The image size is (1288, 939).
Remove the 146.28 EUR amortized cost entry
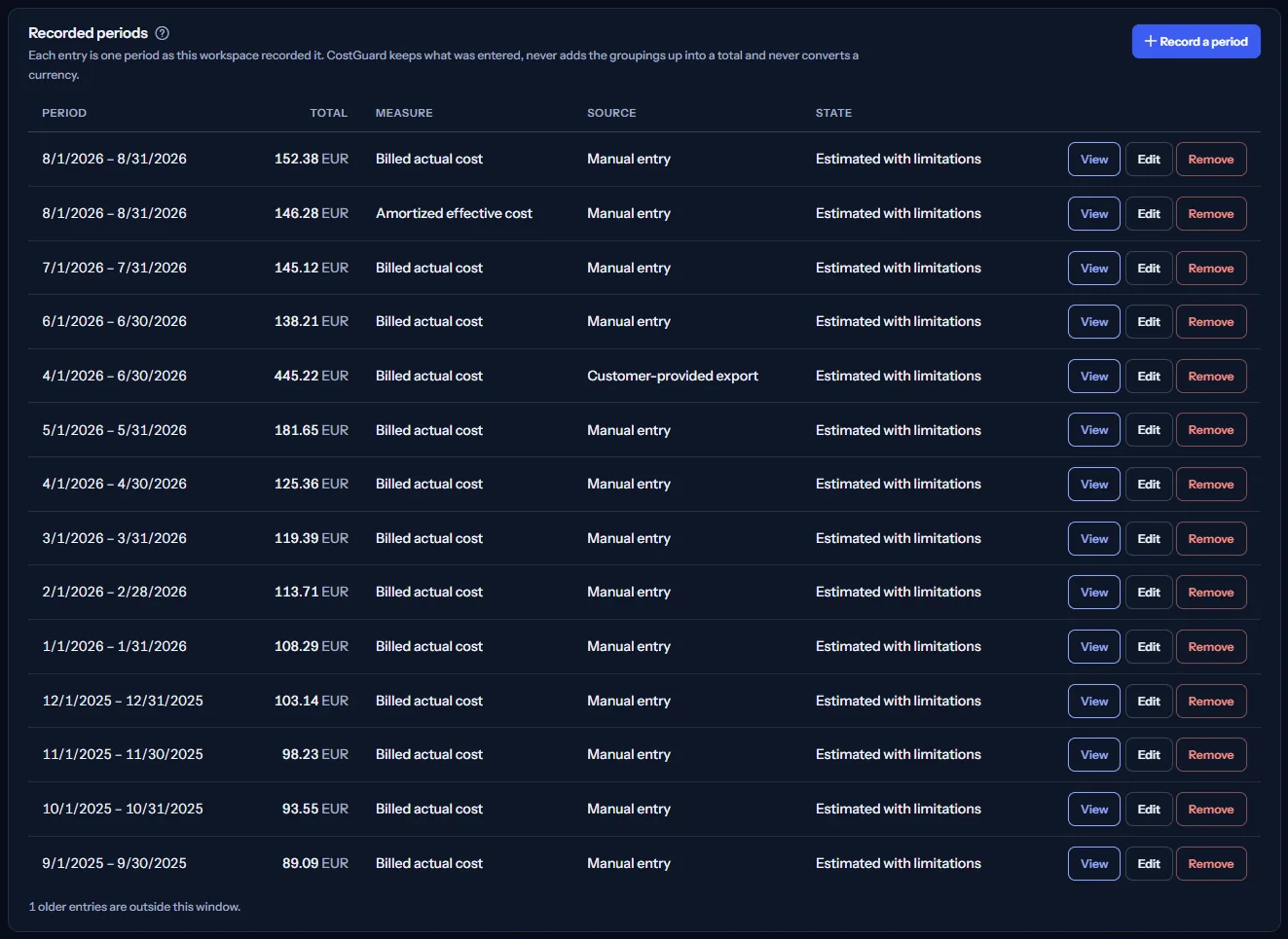point(1211,214)
